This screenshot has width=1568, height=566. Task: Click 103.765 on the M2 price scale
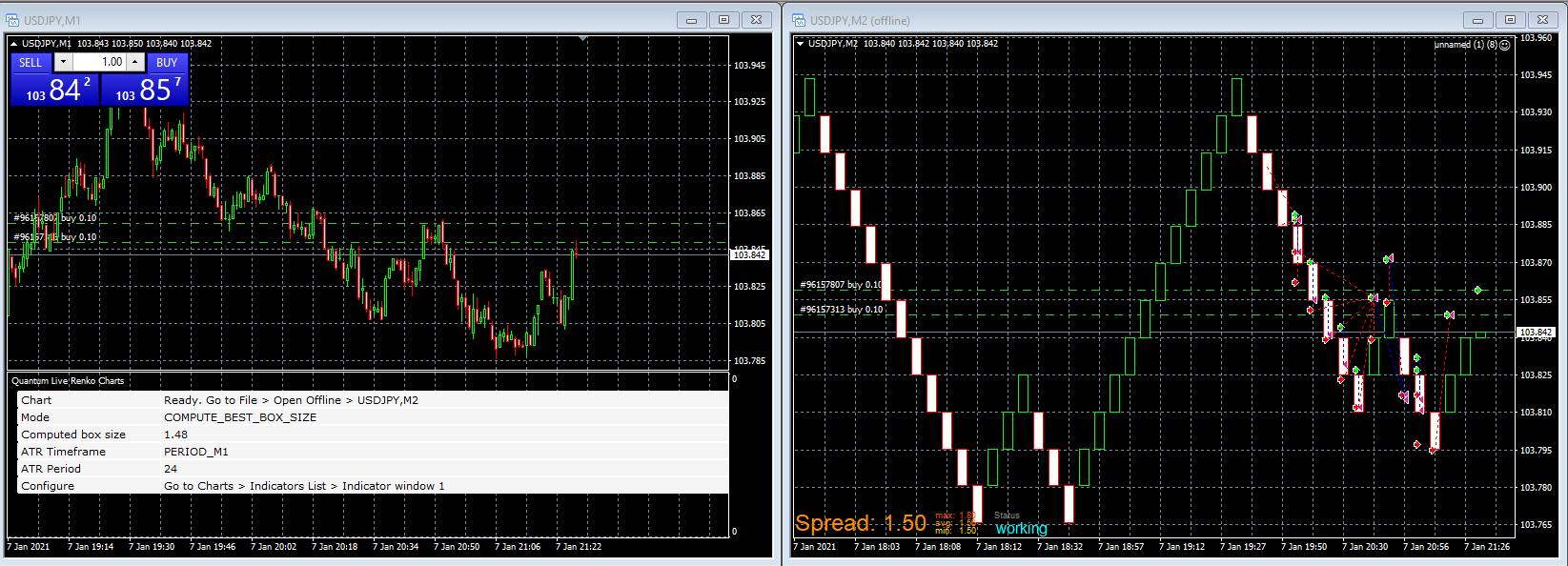(1536, 525)
